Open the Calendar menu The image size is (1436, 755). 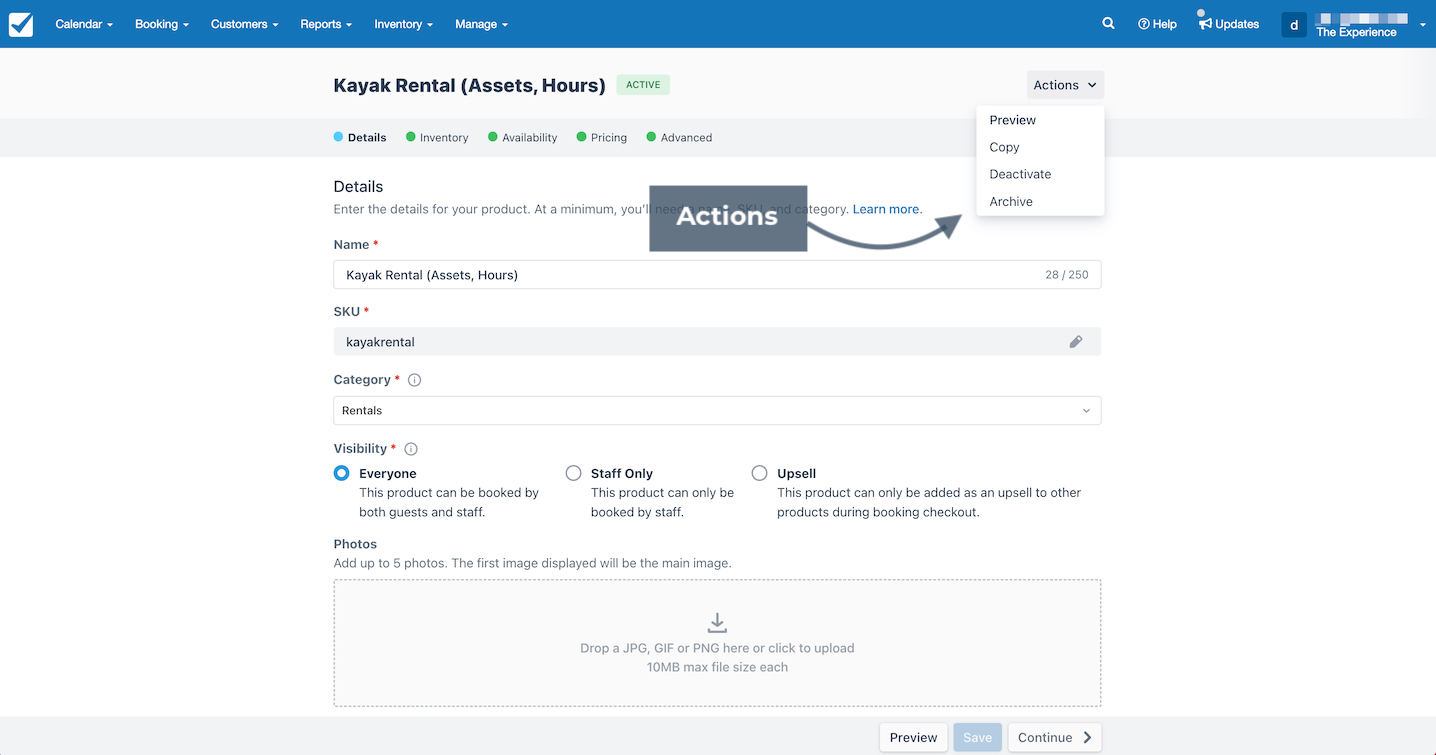[x=84, y=24]
